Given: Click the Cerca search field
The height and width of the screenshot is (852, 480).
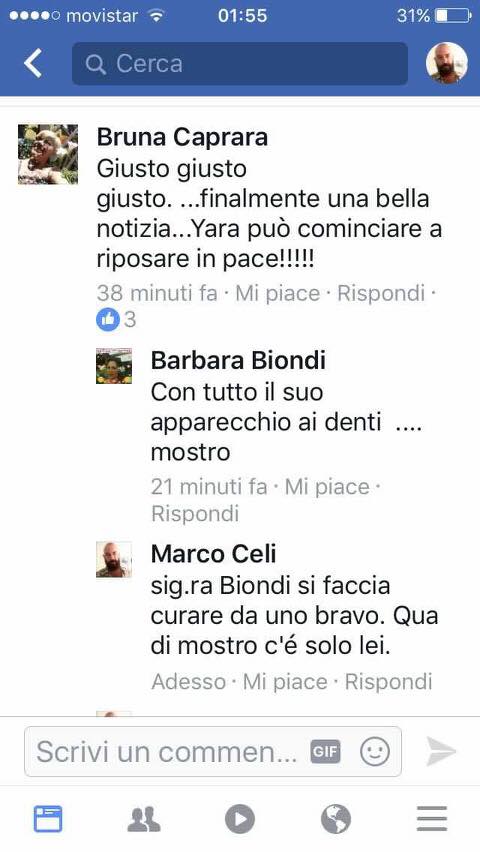Looking at the screenshot, I should 240,64.
